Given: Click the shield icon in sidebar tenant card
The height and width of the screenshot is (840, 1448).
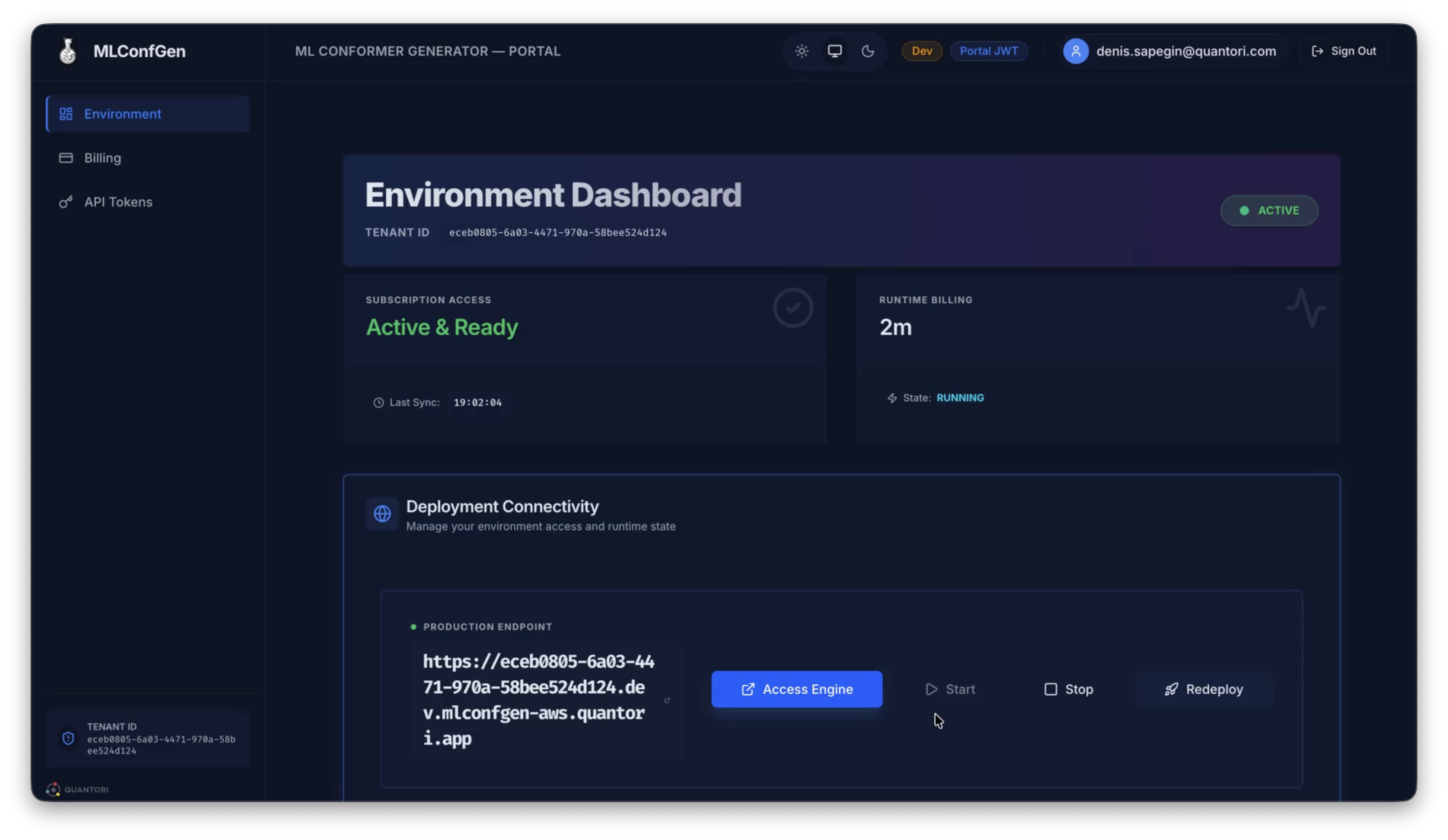Looking at the screenshot, I should pyautogui.click(x=68, y=738).
